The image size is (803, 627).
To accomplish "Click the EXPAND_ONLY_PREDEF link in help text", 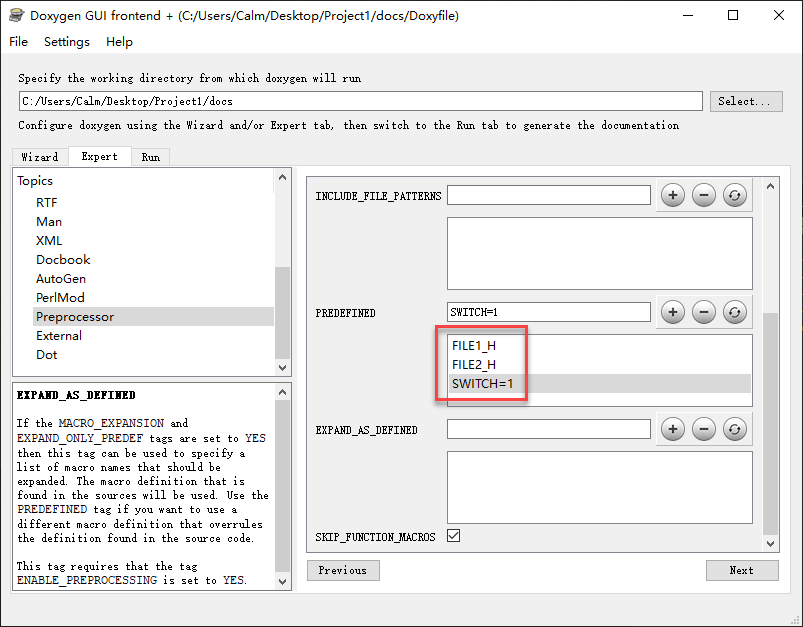I will point(80,438).
